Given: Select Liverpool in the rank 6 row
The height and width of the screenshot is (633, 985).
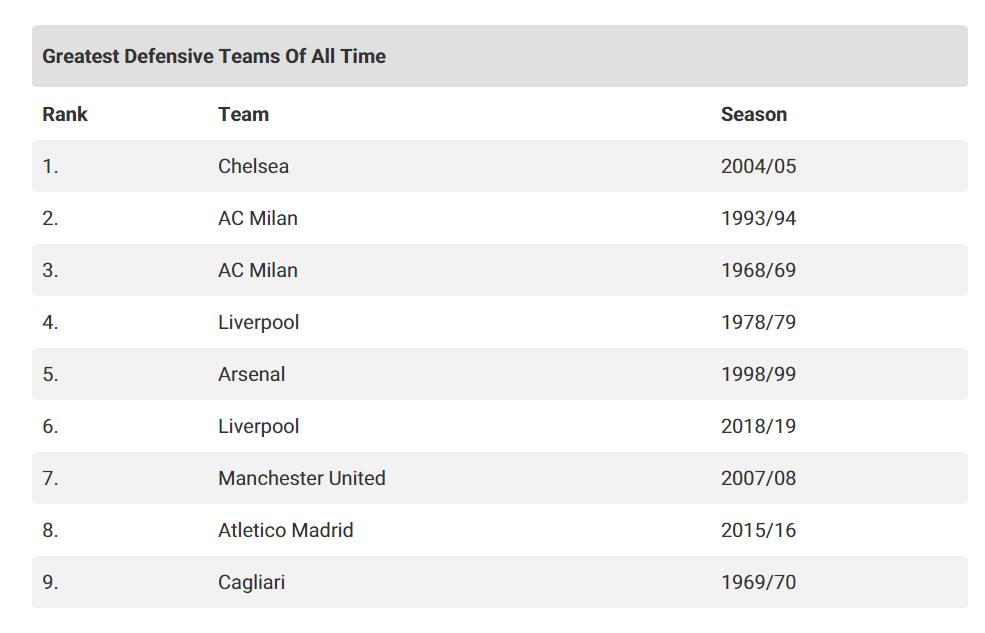Looking at the screenshot, I should pos(258,426).
